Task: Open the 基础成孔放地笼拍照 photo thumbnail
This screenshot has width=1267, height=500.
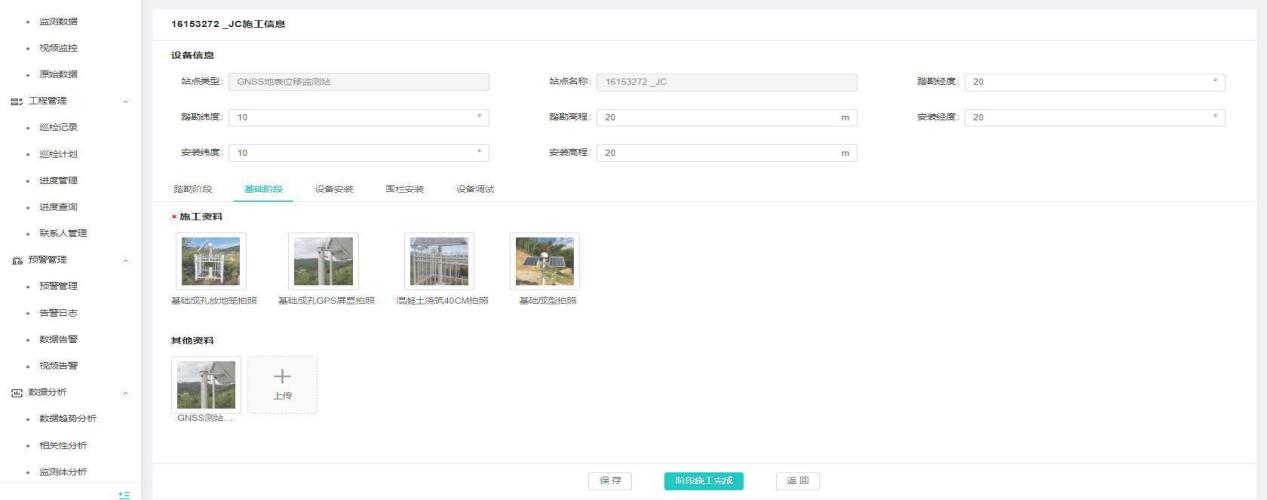Action: [x=211, y=262]
